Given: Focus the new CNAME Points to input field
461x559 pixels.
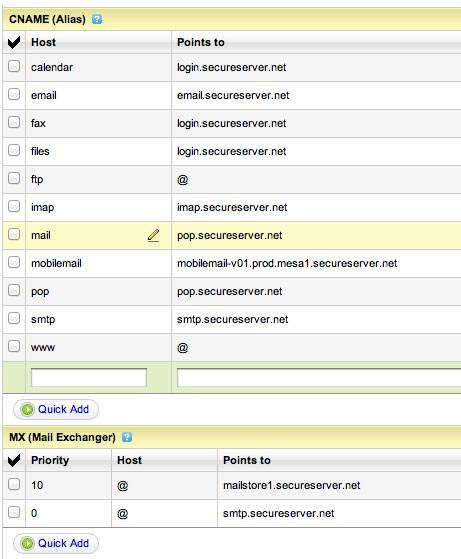Looking at the screenshot, I should pos(319,378).
